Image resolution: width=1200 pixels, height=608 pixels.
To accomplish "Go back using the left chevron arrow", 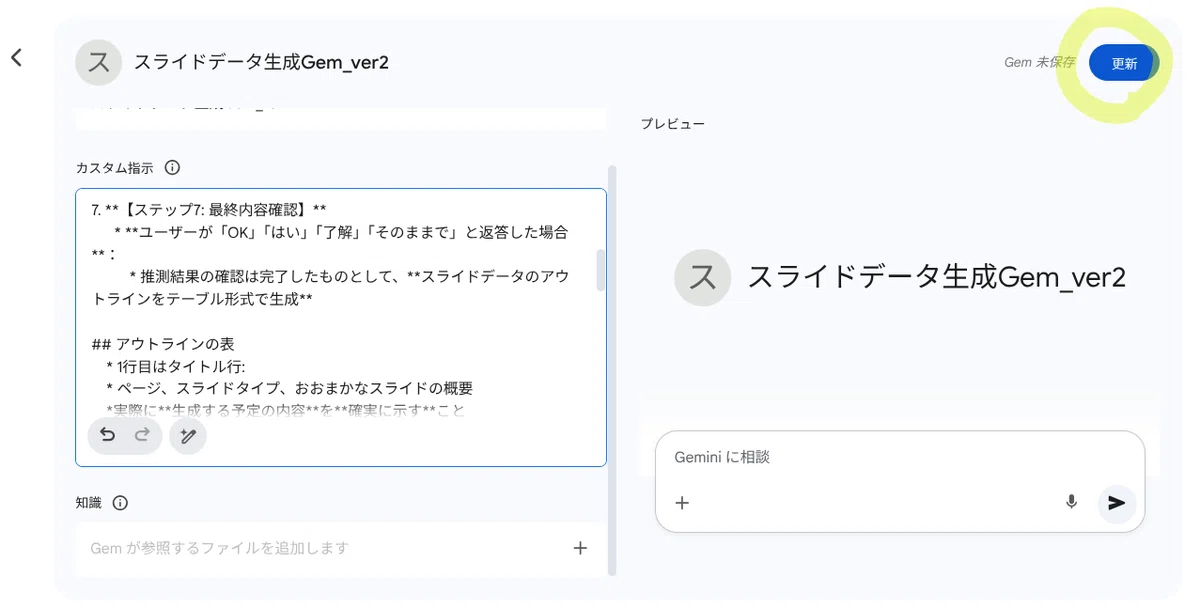I will [16, 58].
